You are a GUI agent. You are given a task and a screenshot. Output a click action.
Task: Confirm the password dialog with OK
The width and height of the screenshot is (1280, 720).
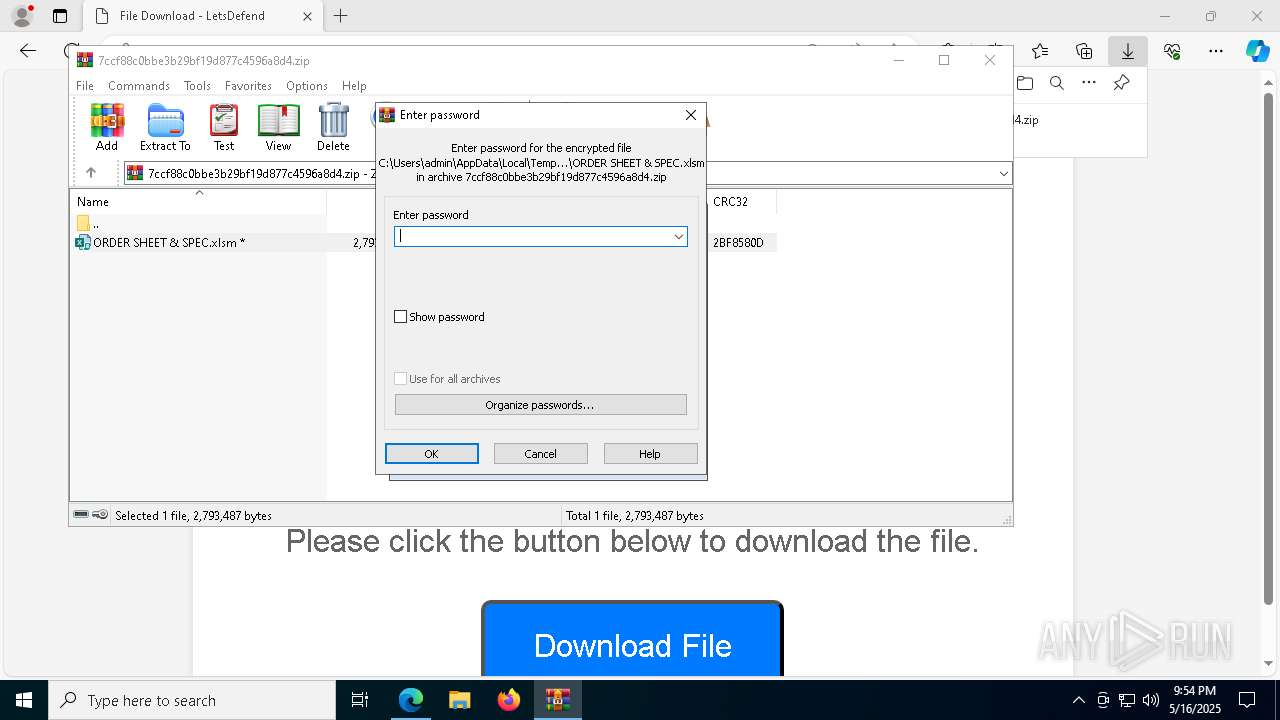pyautogui.click(x=431, y=454)
